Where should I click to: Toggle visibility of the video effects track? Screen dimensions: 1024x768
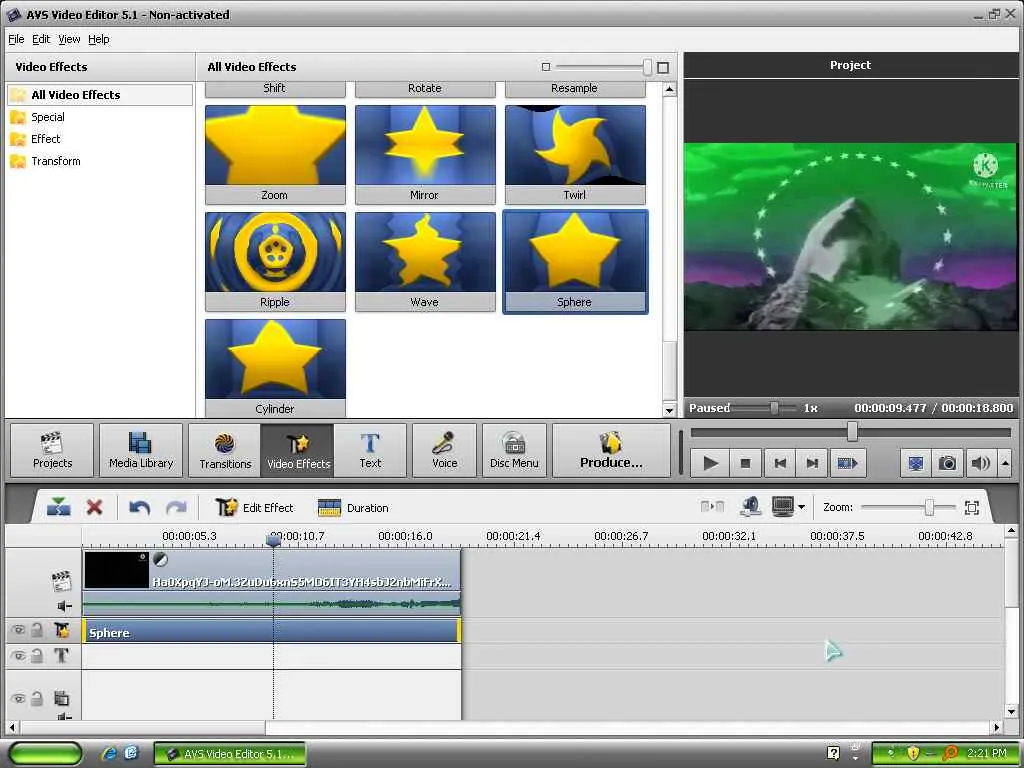[18, 630]
